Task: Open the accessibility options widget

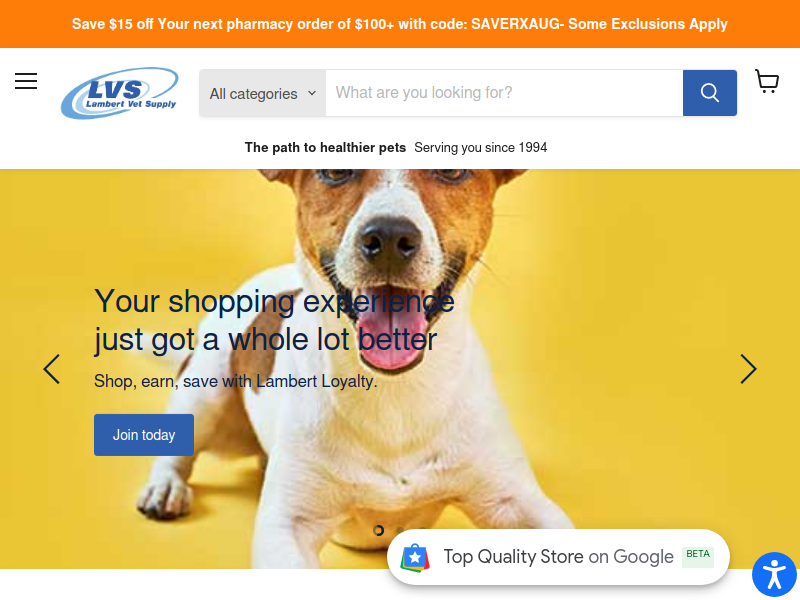Action: coord(774,574)
